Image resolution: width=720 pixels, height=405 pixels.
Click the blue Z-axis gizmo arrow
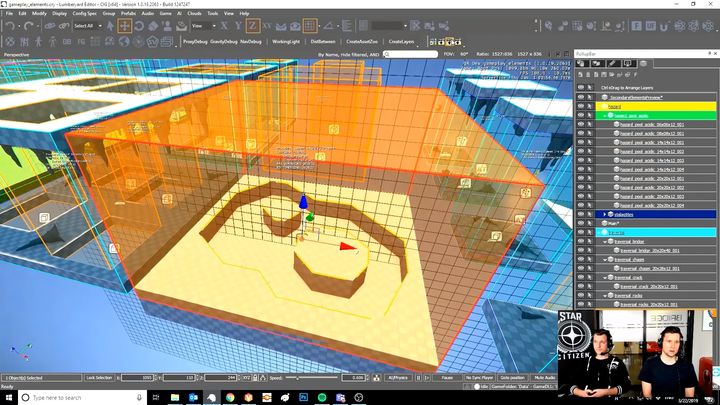point(303,201)
